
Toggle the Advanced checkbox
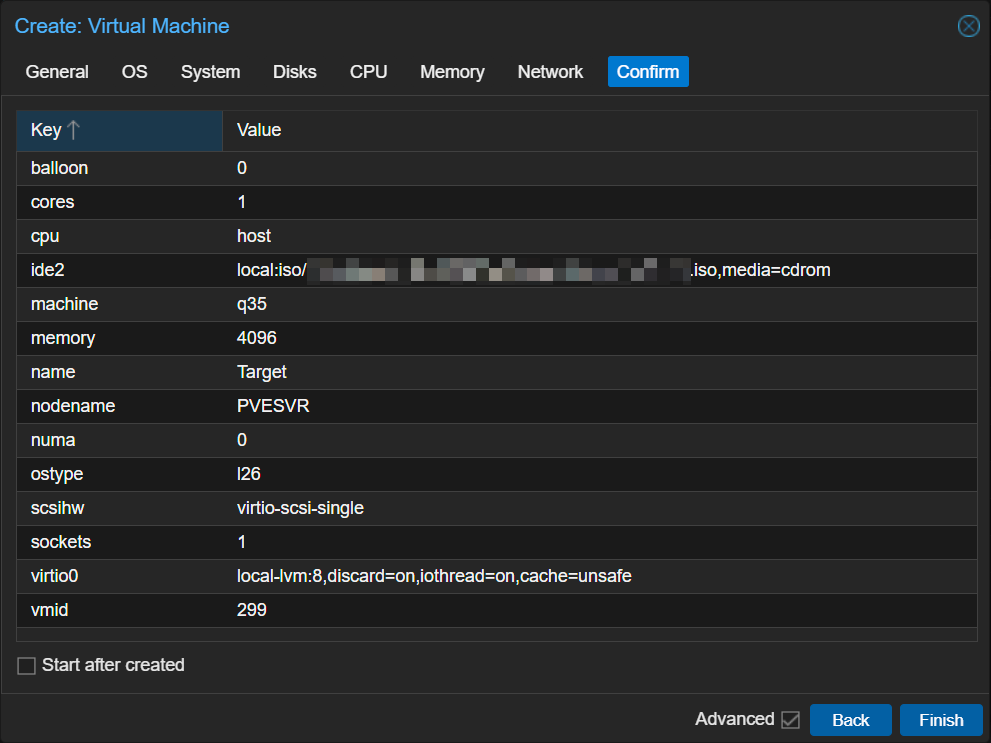coord(790,720)
